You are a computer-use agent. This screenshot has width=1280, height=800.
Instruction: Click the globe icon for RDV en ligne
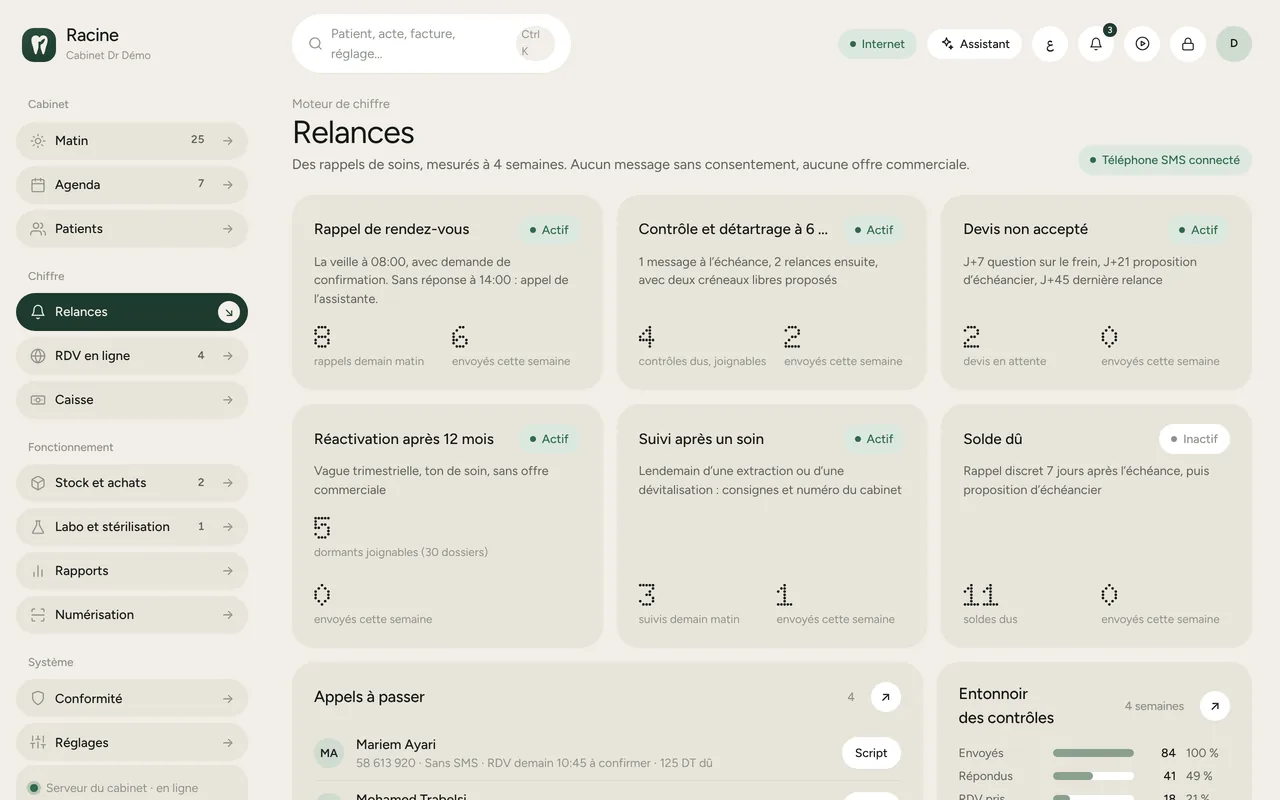tap(38, 356)
